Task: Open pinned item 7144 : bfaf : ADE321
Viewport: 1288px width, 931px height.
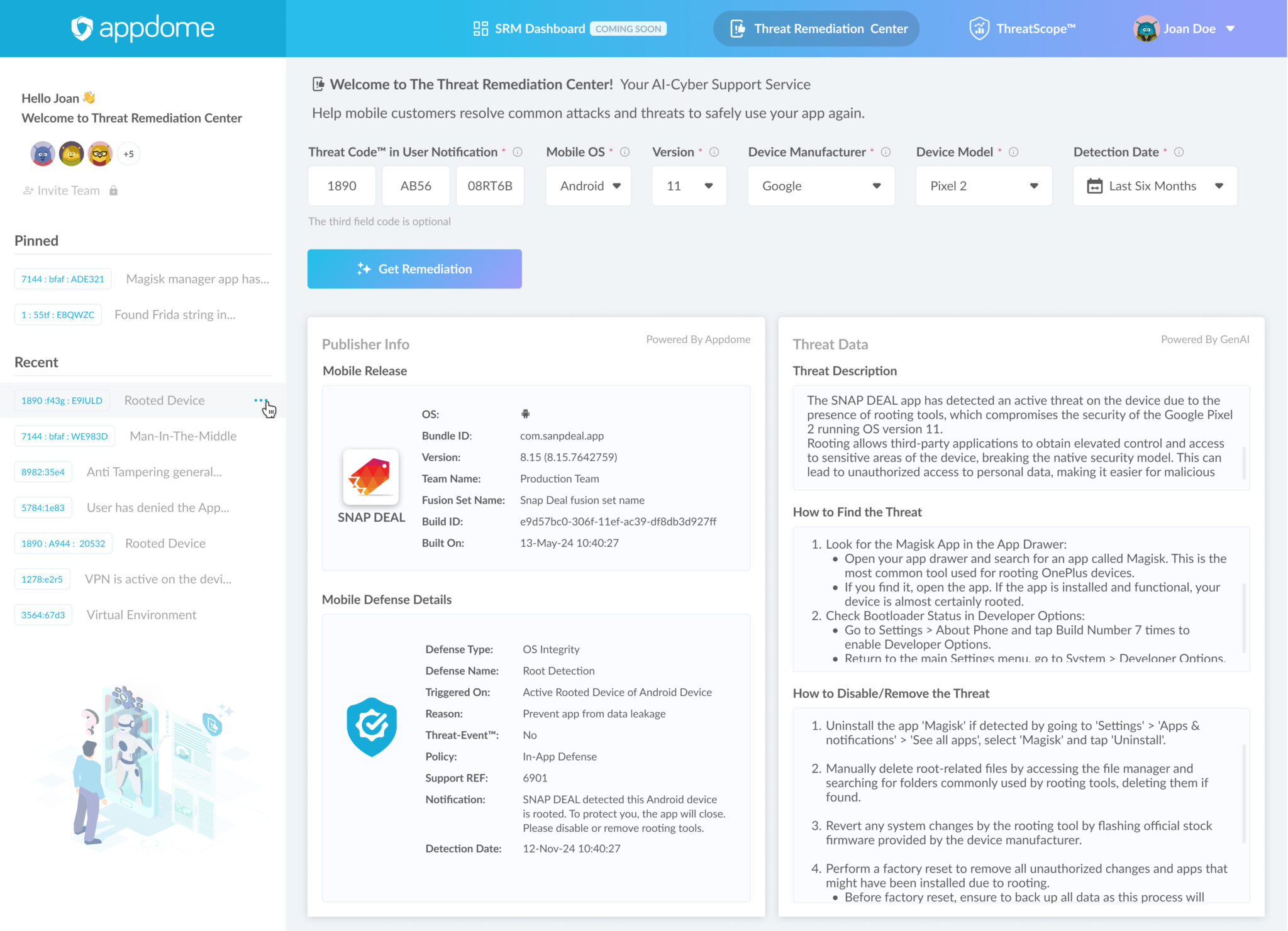Action: tap(63, 279)
